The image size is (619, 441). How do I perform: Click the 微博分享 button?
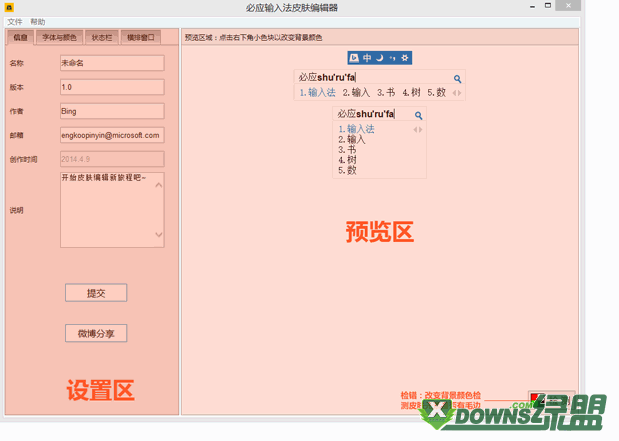point(96,334)
